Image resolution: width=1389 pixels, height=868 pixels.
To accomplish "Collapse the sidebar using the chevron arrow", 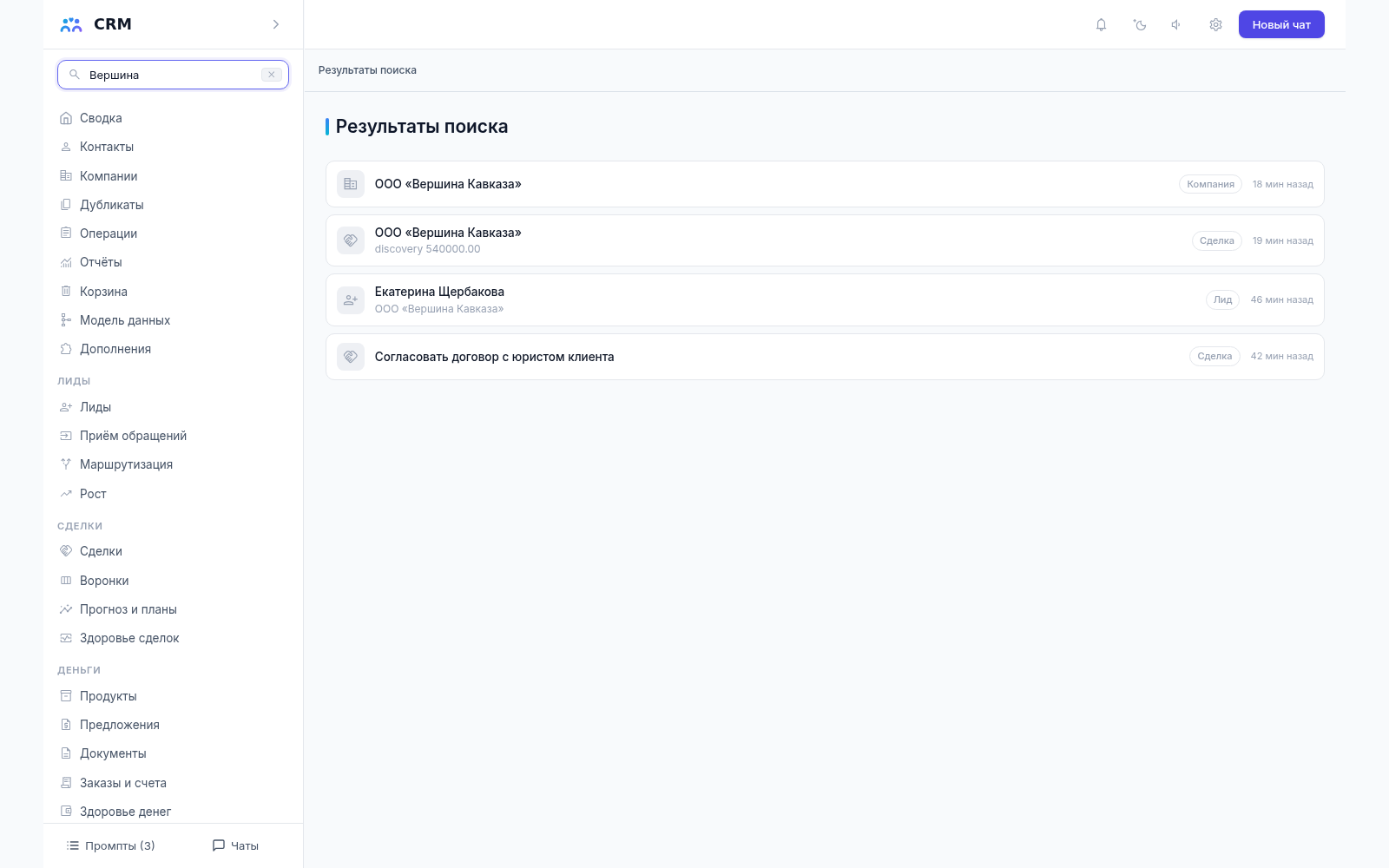I will 276,24.
